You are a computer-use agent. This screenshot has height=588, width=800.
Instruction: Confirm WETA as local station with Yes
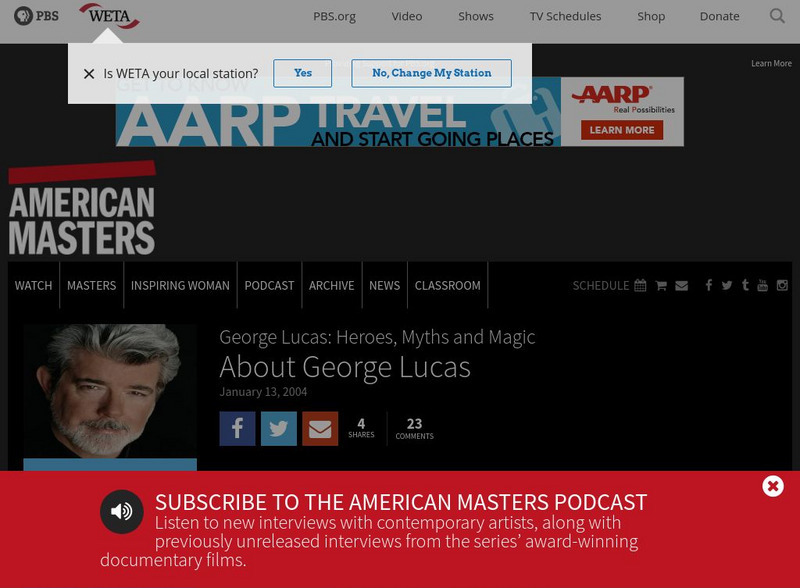click(303, 73)
